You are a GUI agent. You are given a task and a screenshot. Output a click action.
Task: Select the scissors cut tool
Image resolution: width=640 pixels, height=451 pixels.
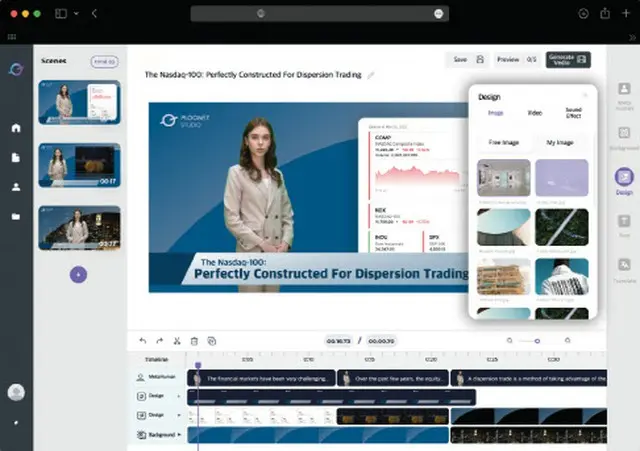[177, 341]
